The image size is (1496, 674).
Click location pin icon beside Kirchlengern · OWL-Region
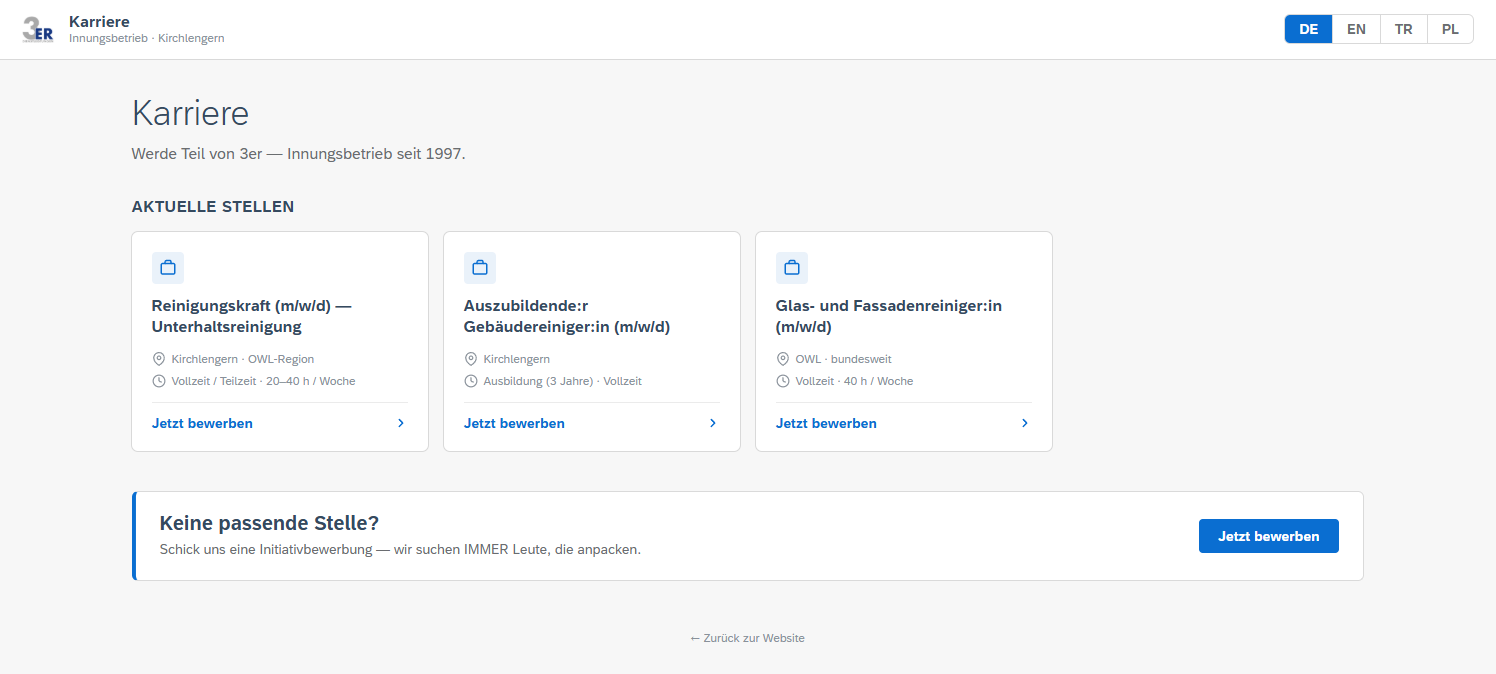coord(158,359)
